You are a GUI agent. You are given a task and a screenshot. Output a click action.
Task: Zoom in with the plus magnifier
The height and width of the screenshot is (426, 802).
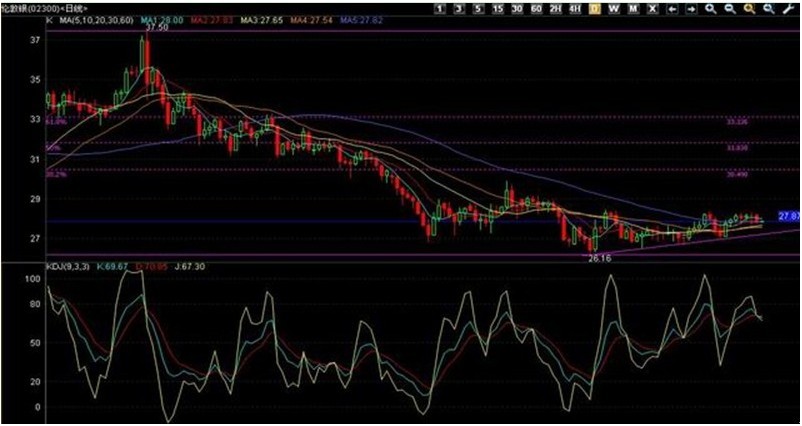[710, 9]
